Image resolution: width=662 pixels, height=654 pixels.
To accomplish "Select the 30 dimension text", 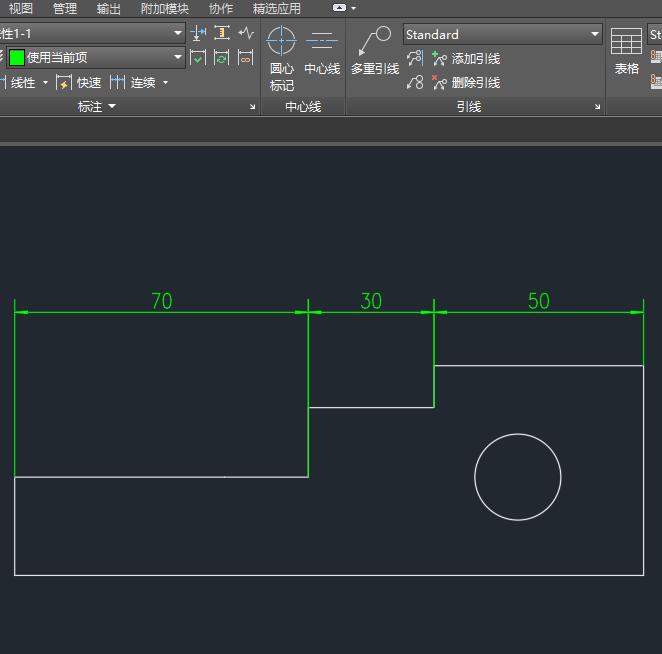I will tap(371, 301).
